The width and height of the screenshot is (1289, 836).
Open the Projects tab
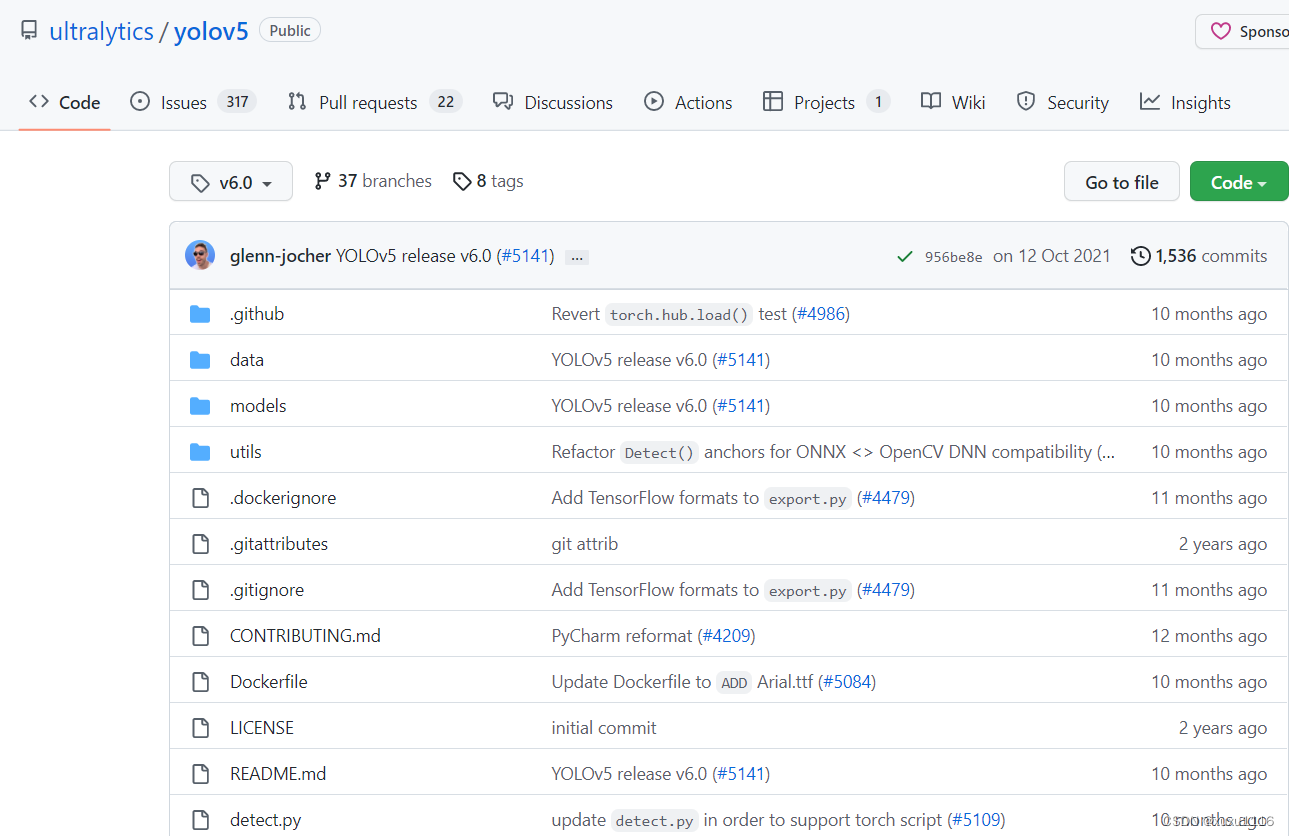[826, 102]
